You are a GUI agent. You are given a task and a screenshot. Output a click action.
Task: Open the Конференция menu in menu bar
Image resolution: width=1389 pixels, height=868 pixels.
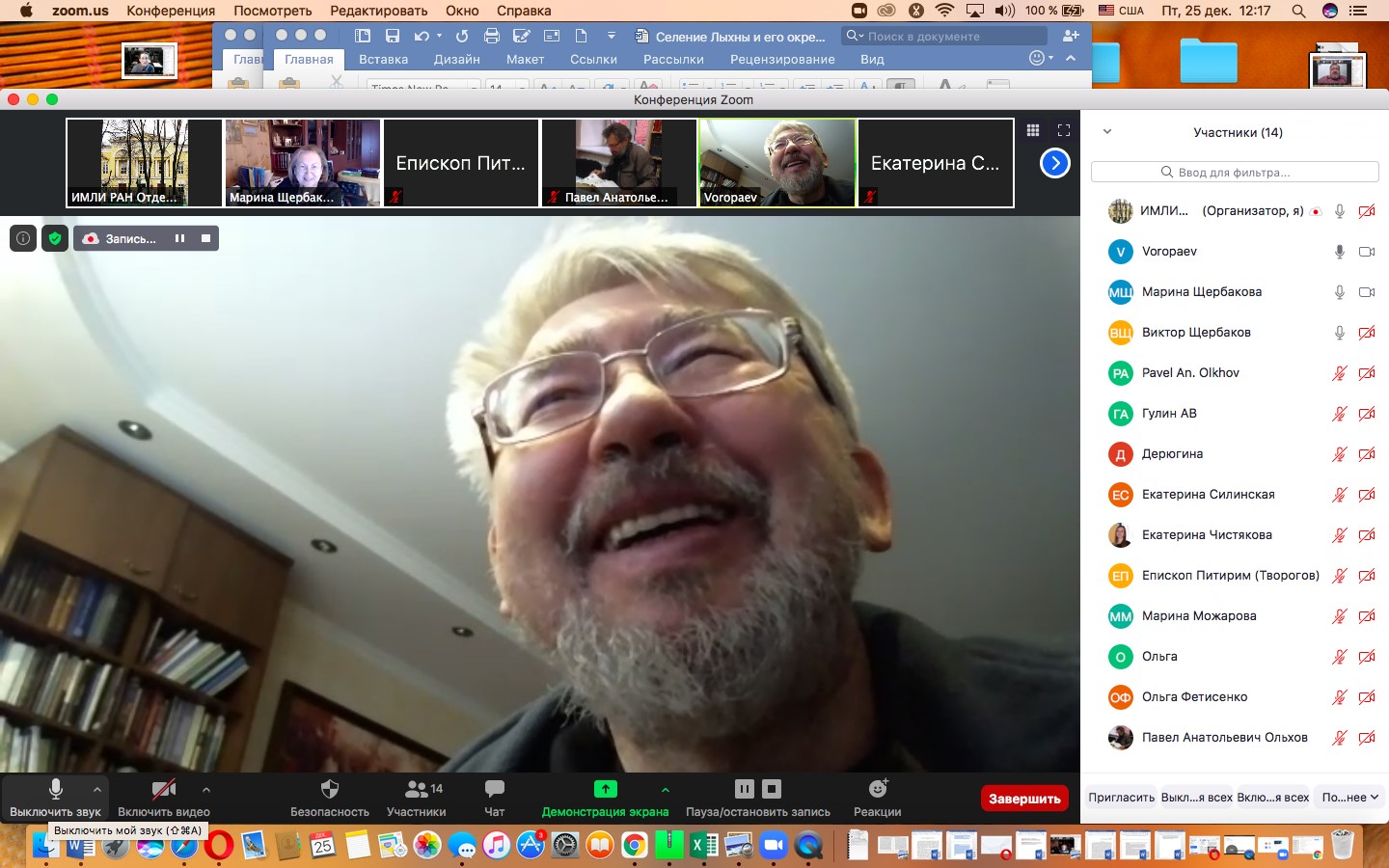click(171, 11)
